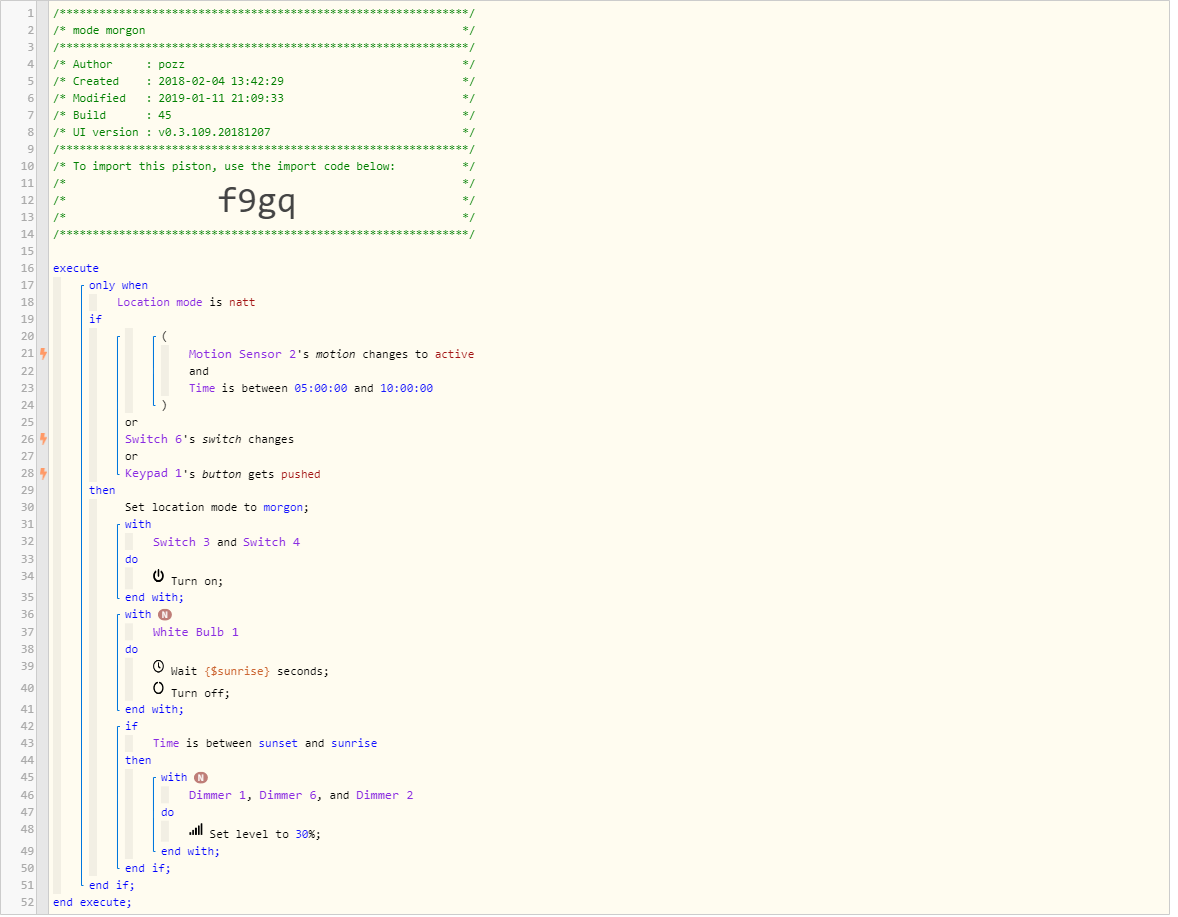Click the 'and' operator on line 22

click(198, 371)
